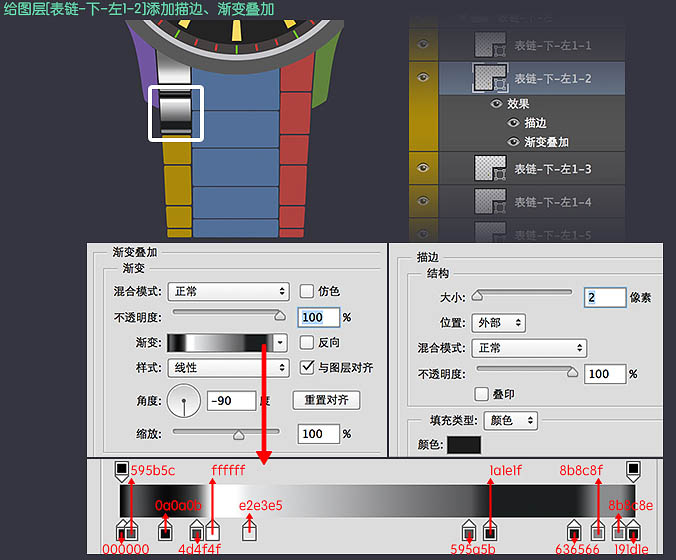Open gradient overlay 混合模式 dropdown
This screenshot has width=676, height=560.
pyautogui.click(x=228, y=291)
